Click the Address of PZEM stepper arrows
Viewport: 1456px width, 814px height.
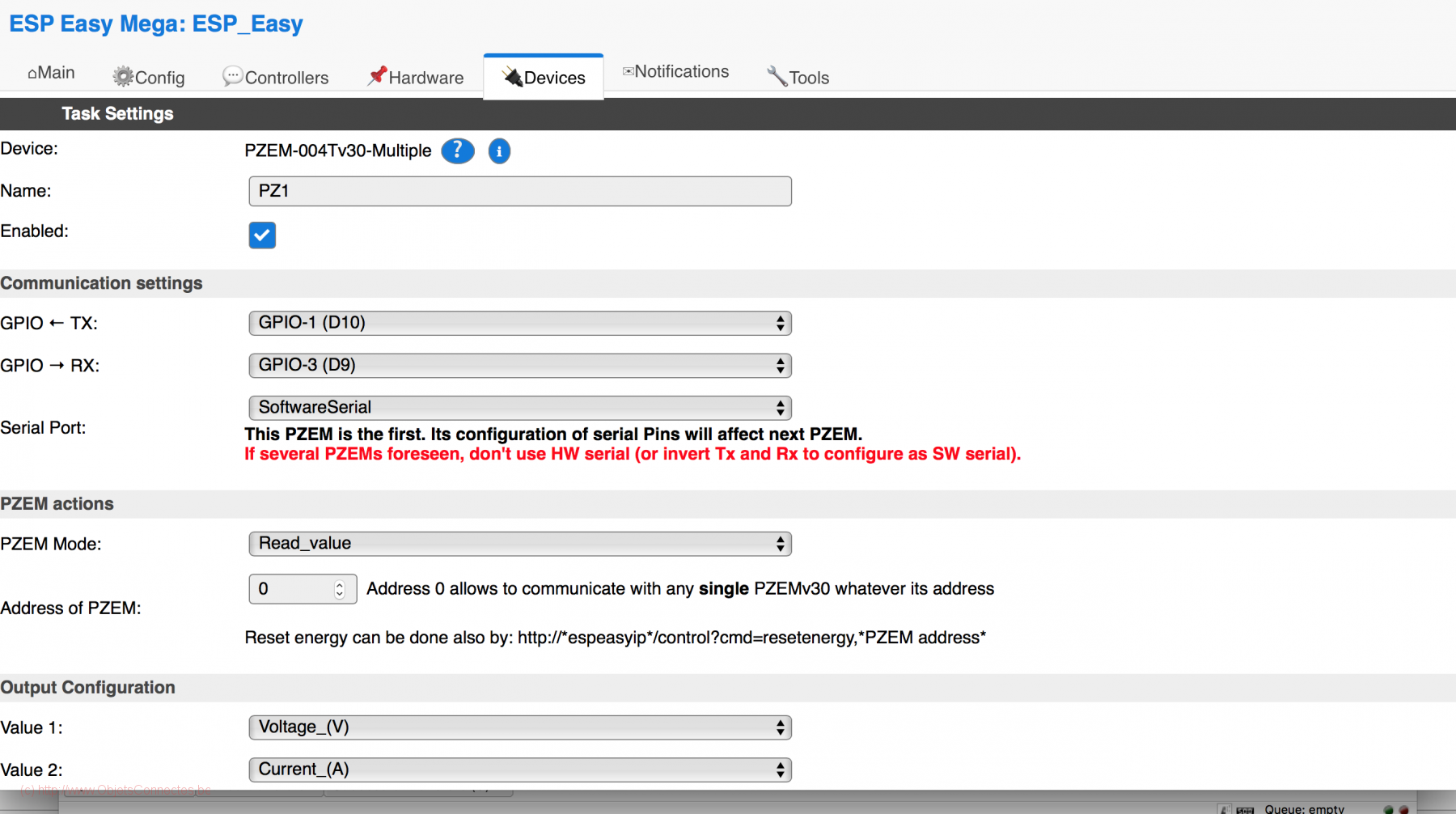click(340, 589)
